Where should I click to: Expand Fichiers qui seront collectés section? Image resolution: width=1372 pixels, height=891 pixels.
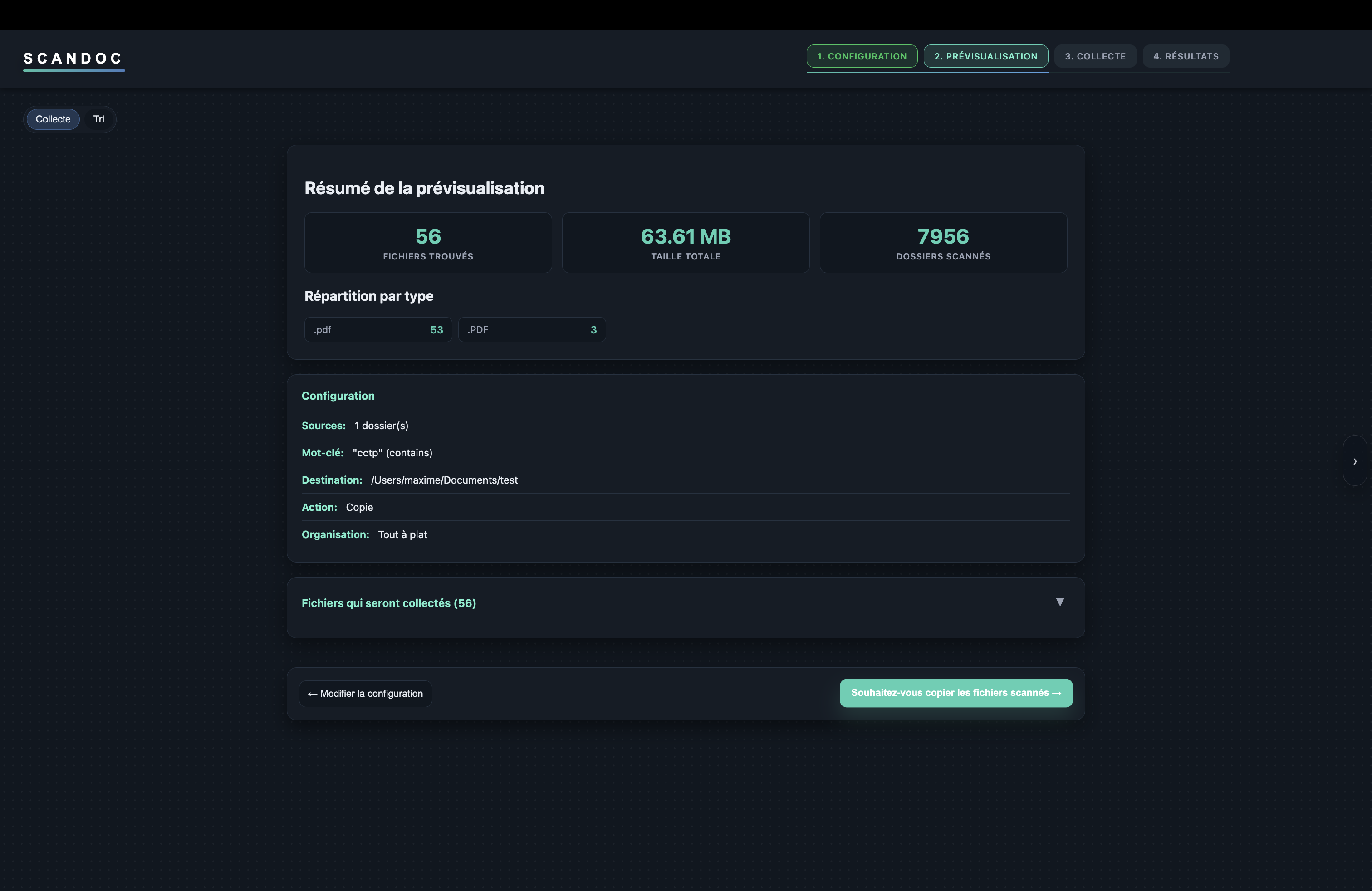[x=388, y=603]
